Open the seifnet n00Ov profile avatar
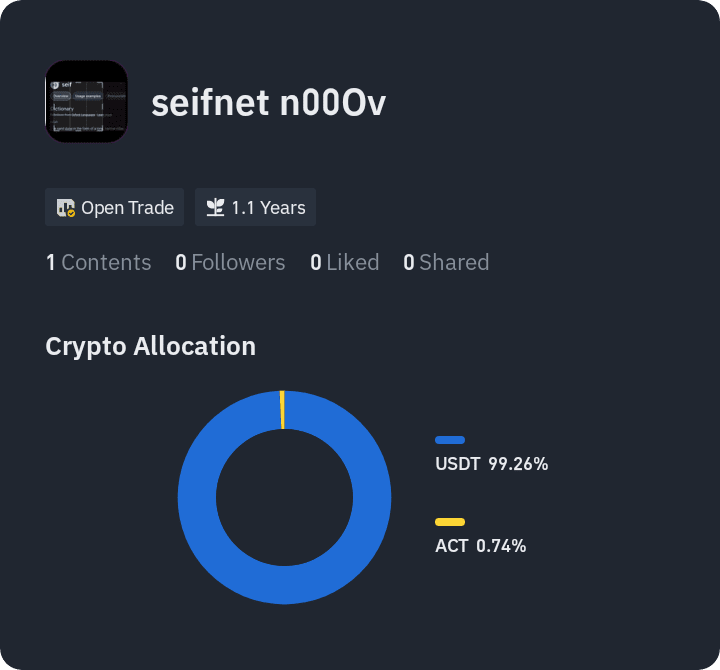The image size is (720, 670). coord(86,101)
